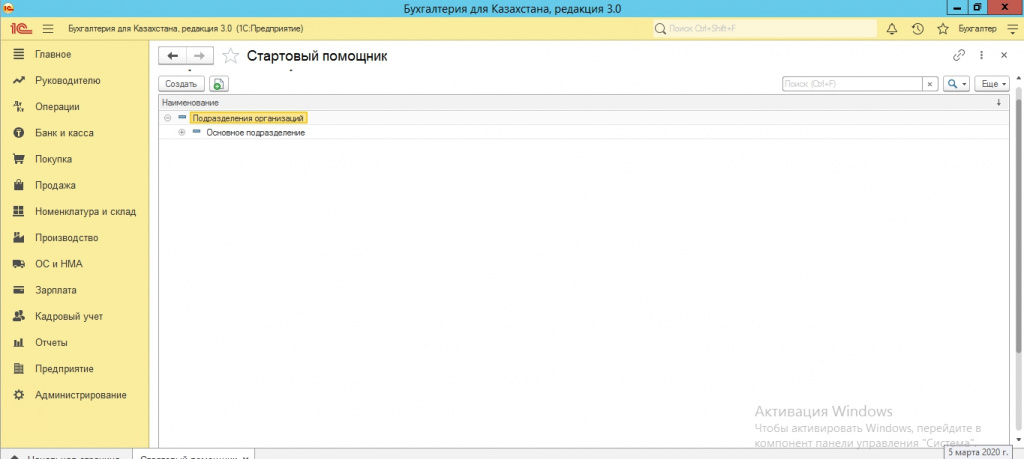Image resolution: width=1024 pixels, height=459 pixels.
Task: Click the list search field Поиск (Ctrl+F)
Action: tap(852, 84)
